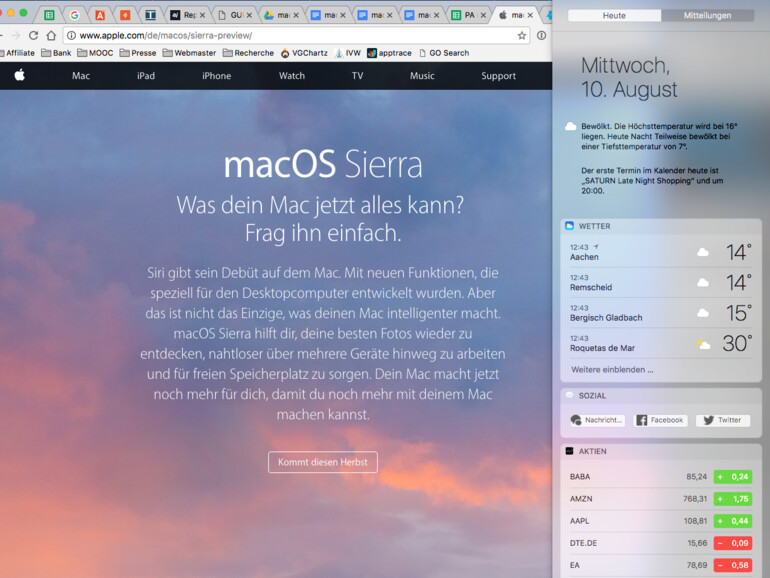Switch to the Google pinned tab
Viewport: 770px width, 578px height.
click(x=75, y=15)
